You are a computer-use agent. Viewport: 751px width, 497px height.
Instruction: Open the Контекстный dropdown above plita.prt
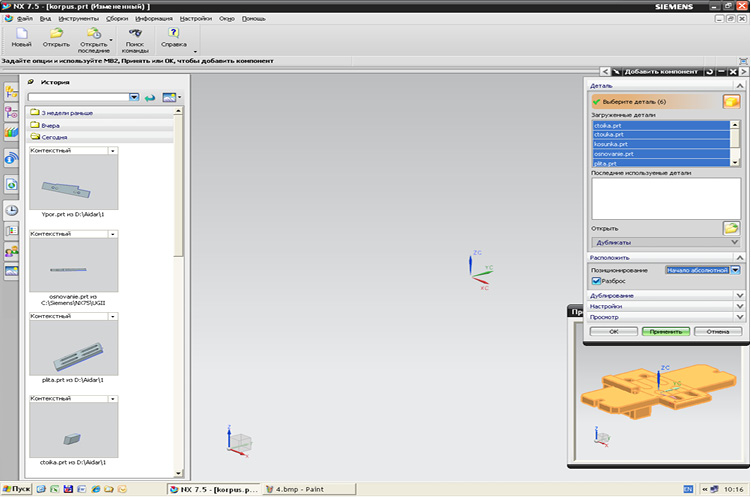[113, 316]
